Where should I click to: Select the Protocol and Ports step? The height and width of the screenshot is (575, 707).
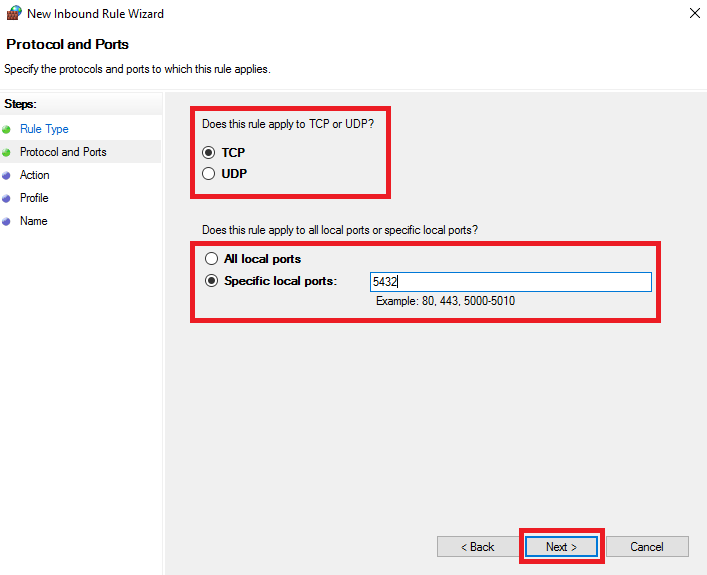click(x=63, y=152)
